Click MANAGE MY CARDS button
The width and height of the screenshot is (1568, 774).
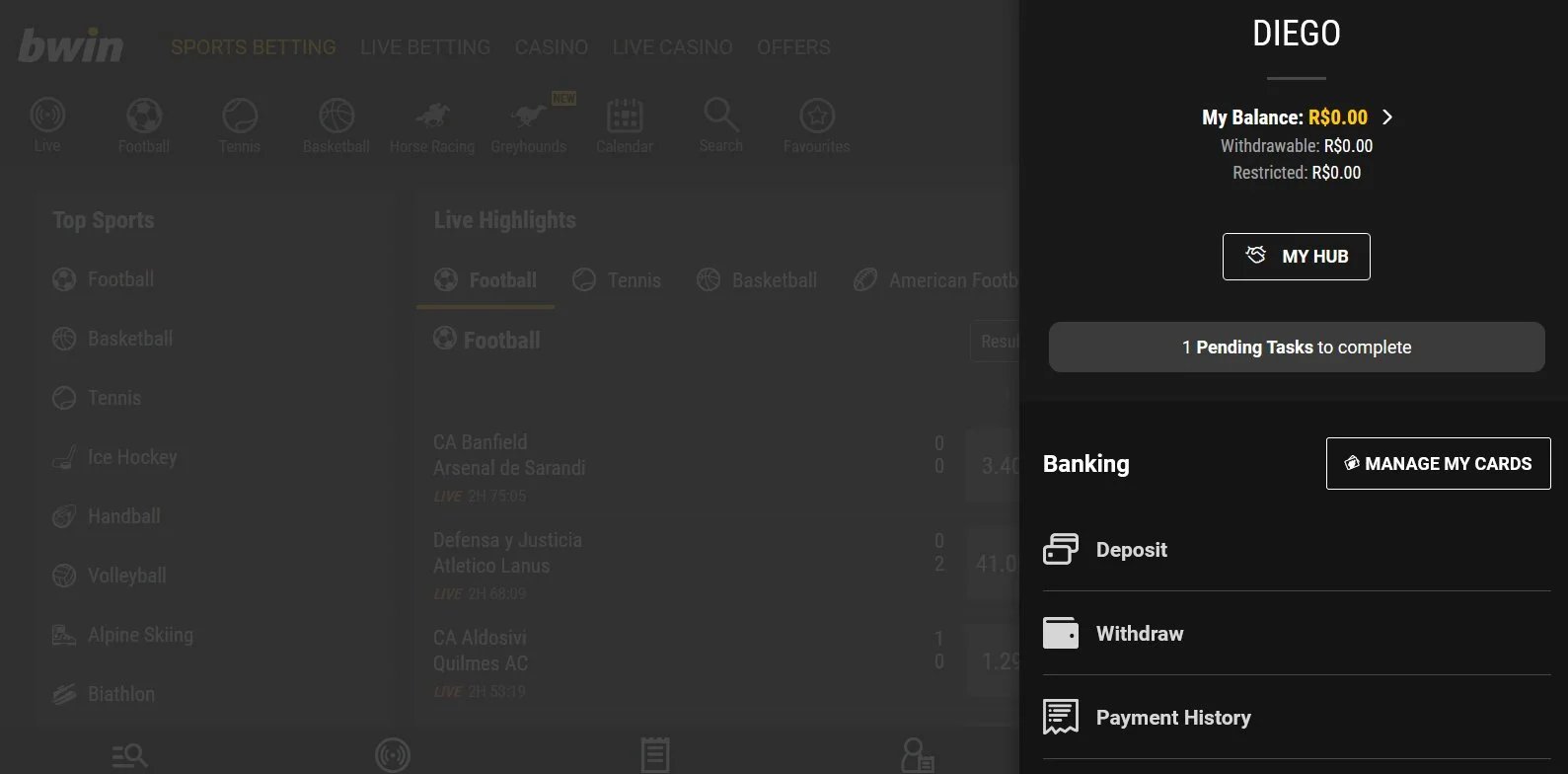point(1439,463)
